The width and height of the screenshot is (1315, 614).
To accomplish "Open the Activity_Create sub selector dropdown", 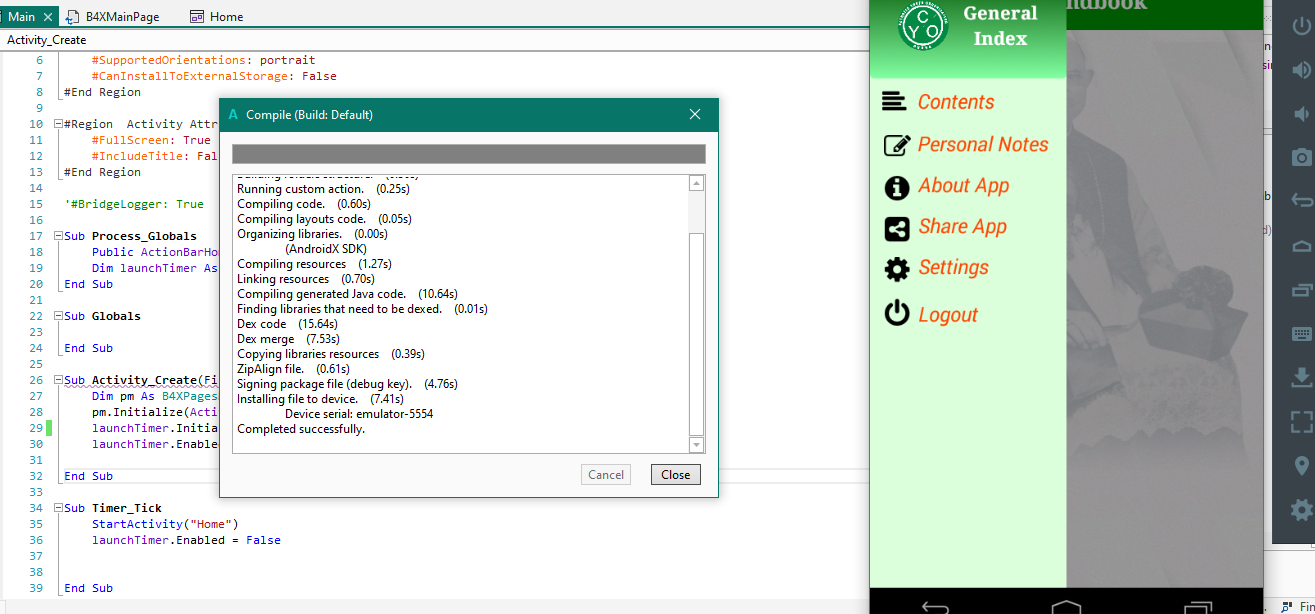I will 434,40.
